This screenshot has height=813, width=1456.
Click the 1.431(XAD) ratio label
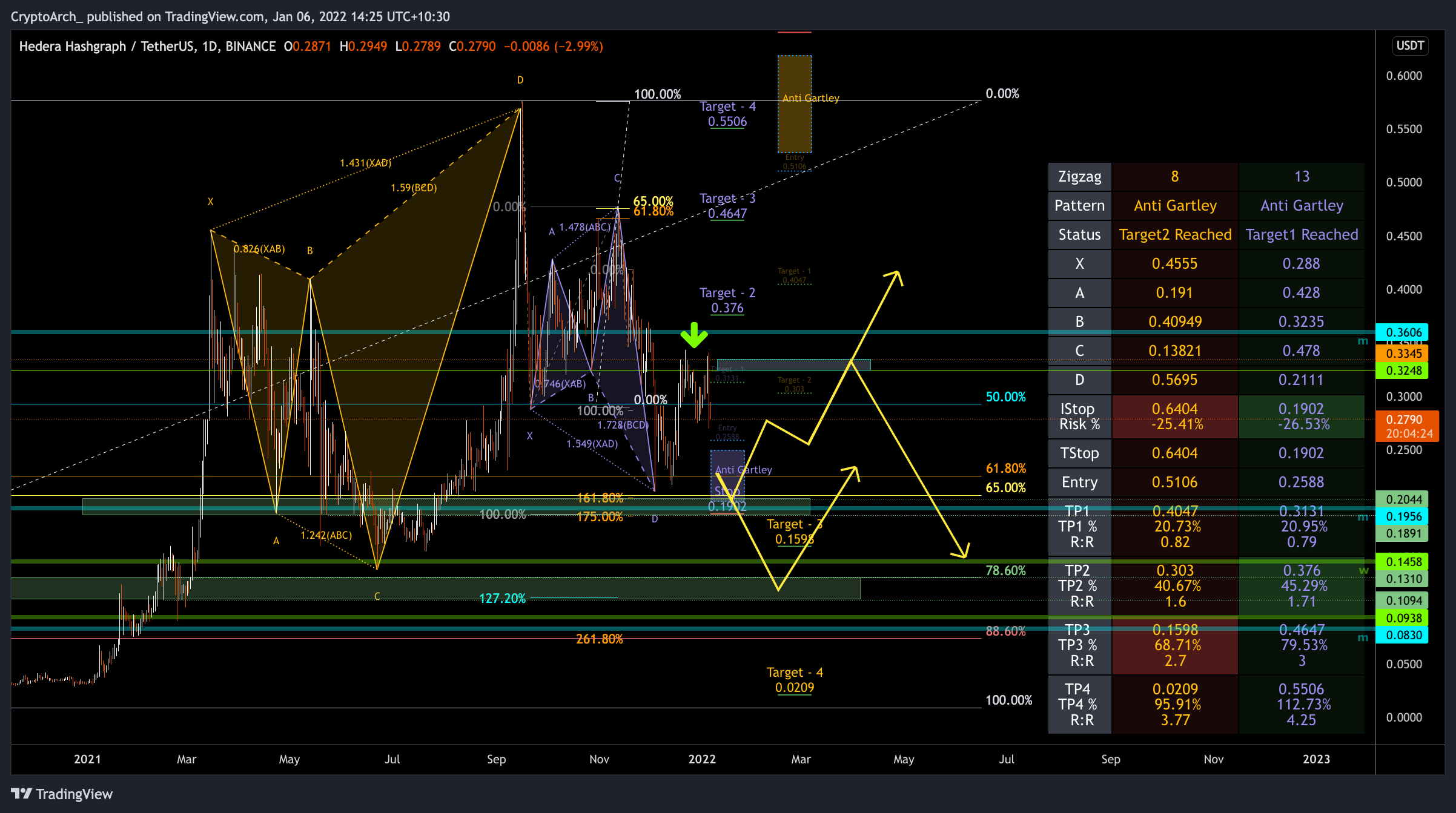[365, 163]
